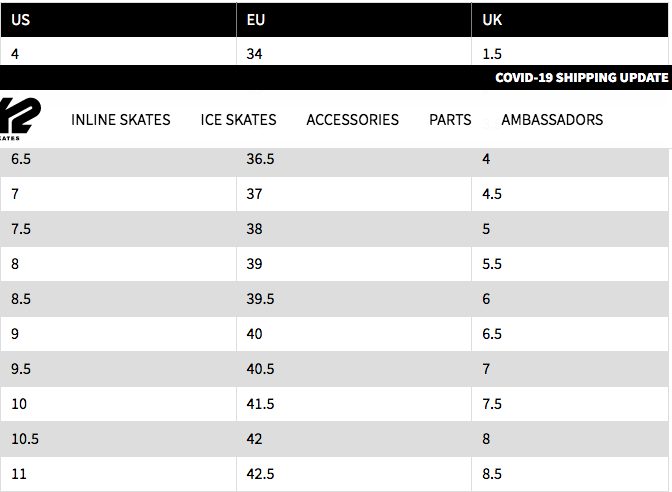Select the UK size 5.5 cell
Image resolution: width=672 pixels, height=492 pixels.
tap(491, 264)
